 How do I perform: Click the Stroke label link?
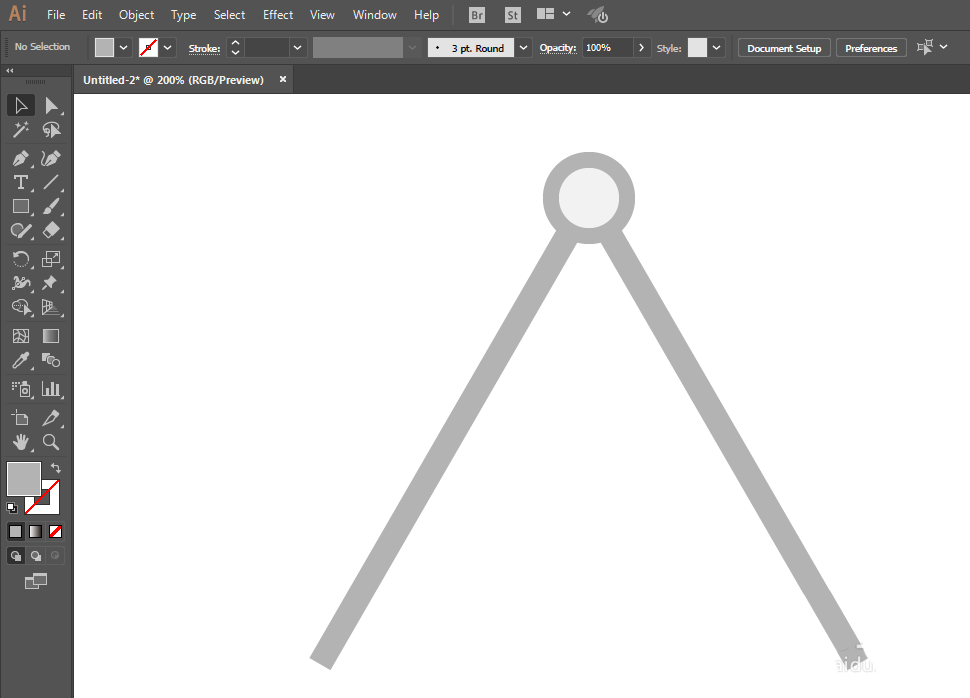coord(204,48)
